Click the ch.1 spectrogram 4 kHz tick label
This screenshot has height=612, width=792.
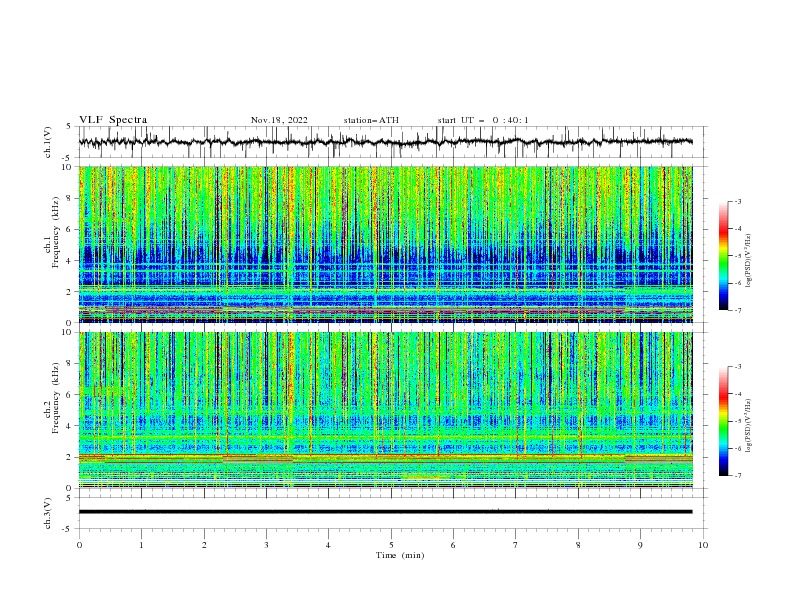pos(70,261)
